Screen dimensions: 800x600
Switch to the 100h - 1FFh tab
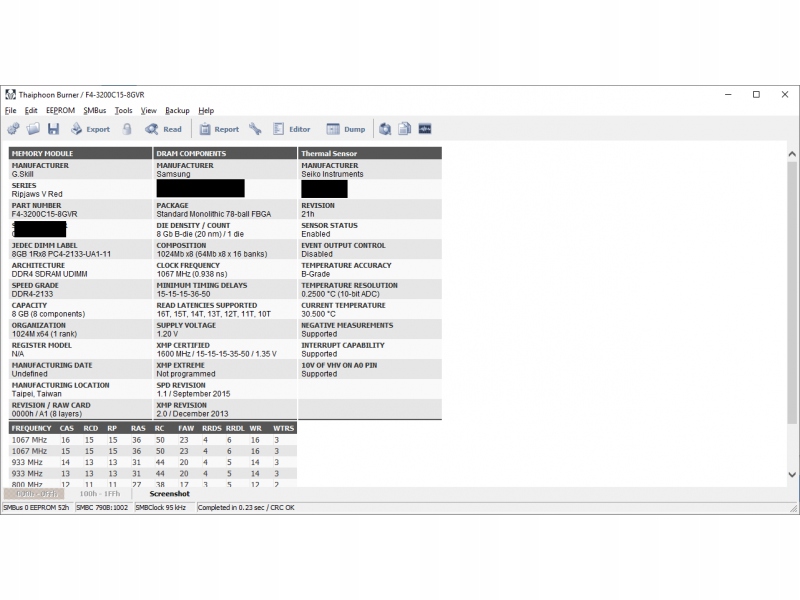[99, 493]
